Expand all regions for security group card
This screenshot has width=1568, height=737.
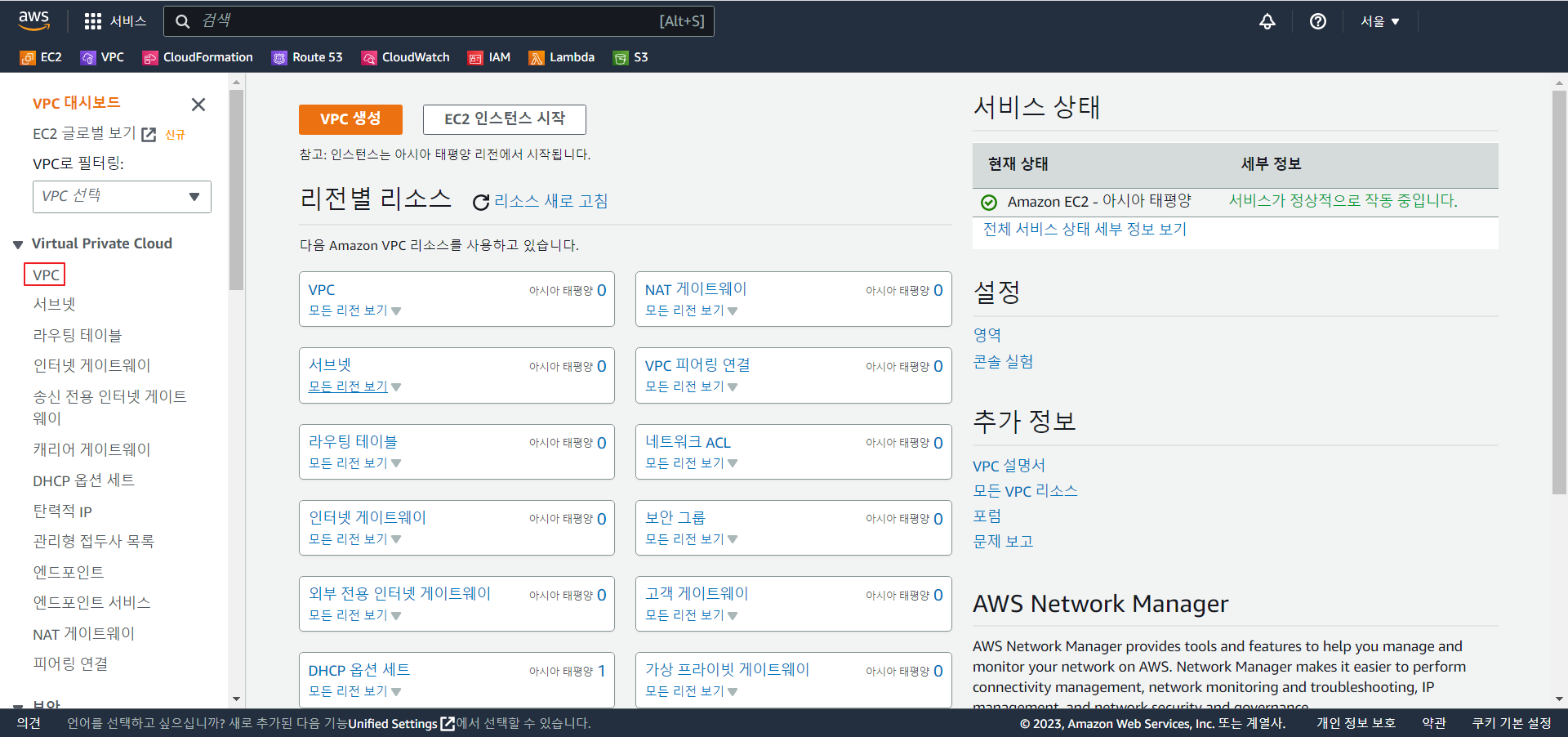click(x=691, y=539)
